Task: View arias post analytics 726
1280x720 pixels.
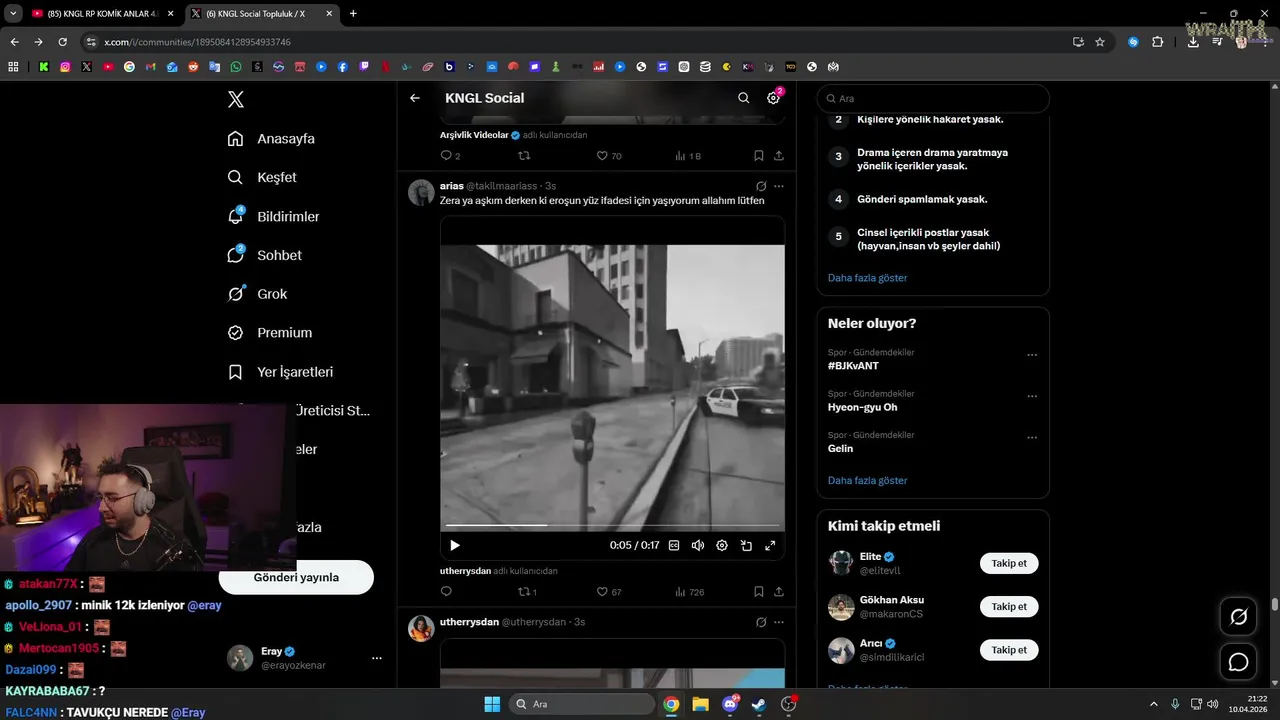Action: tap(689, 592)
